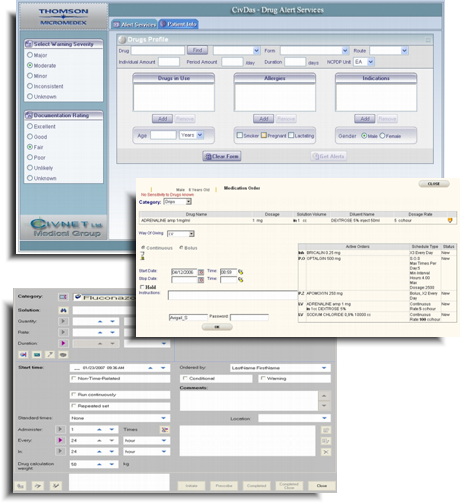Screen dimensions: 460x503
Task: Click the Find button next to Drug
Action: (x=197, y=50)
